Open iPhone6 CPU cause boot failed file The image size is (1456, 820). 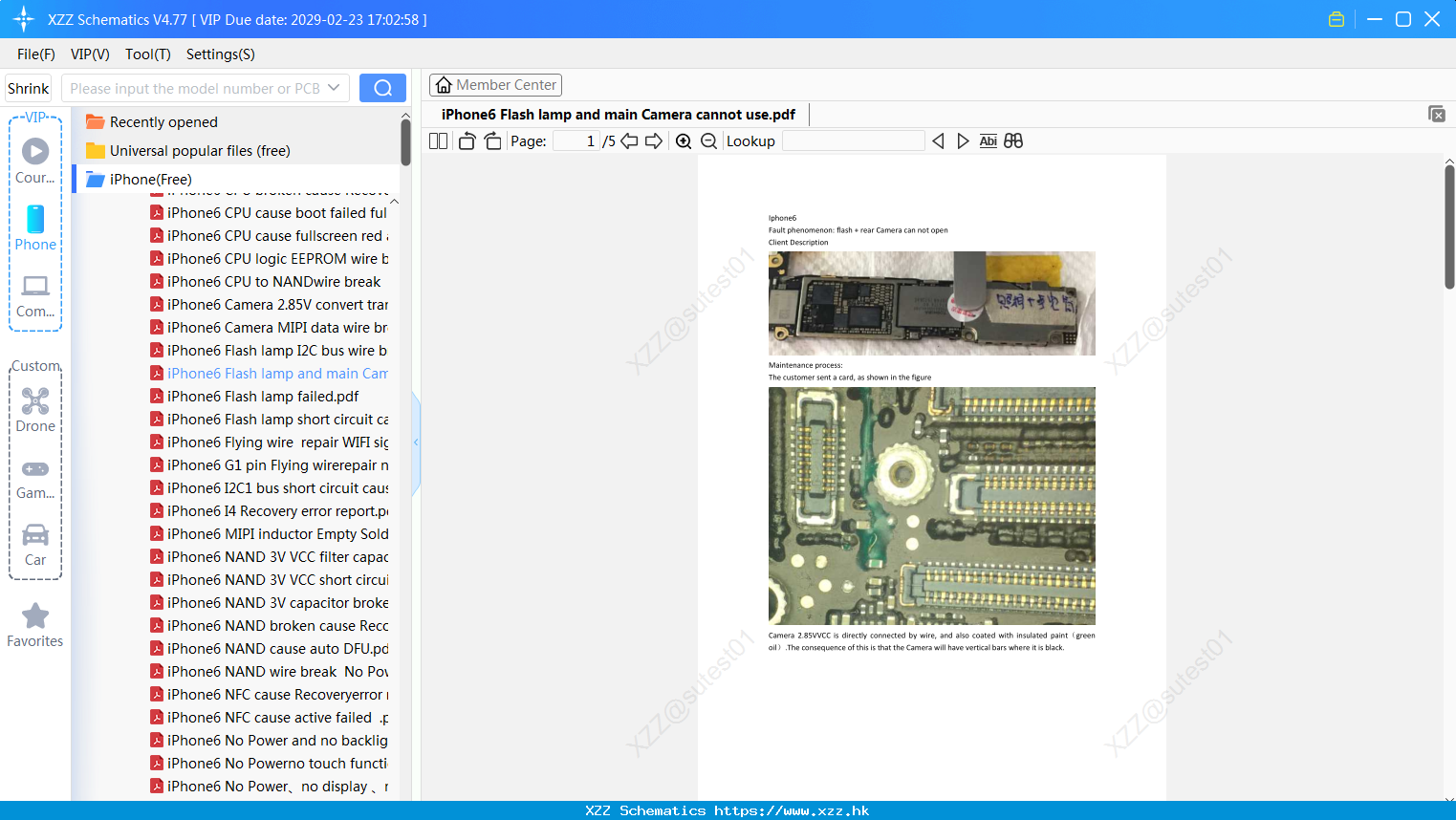tap(269, 213)
